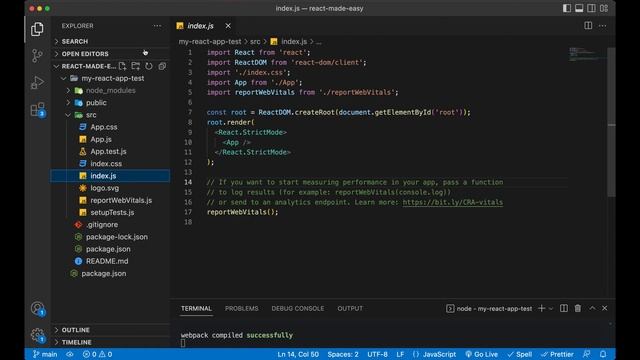Toggle Spell checker in status bar
The image size is (640, 360).
[520, 354]
